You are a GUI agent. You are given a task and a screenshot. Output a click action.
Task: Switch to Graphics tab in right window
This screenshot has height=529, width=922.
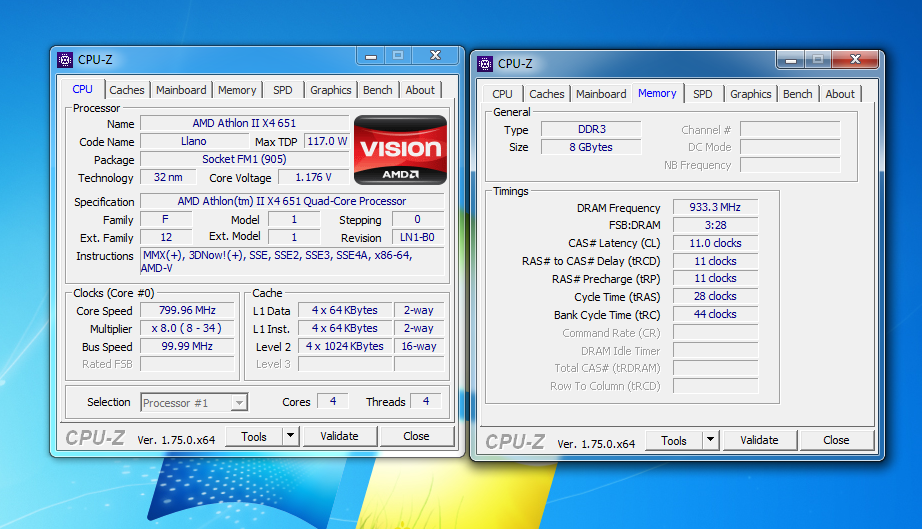click(x=750, y=94)
